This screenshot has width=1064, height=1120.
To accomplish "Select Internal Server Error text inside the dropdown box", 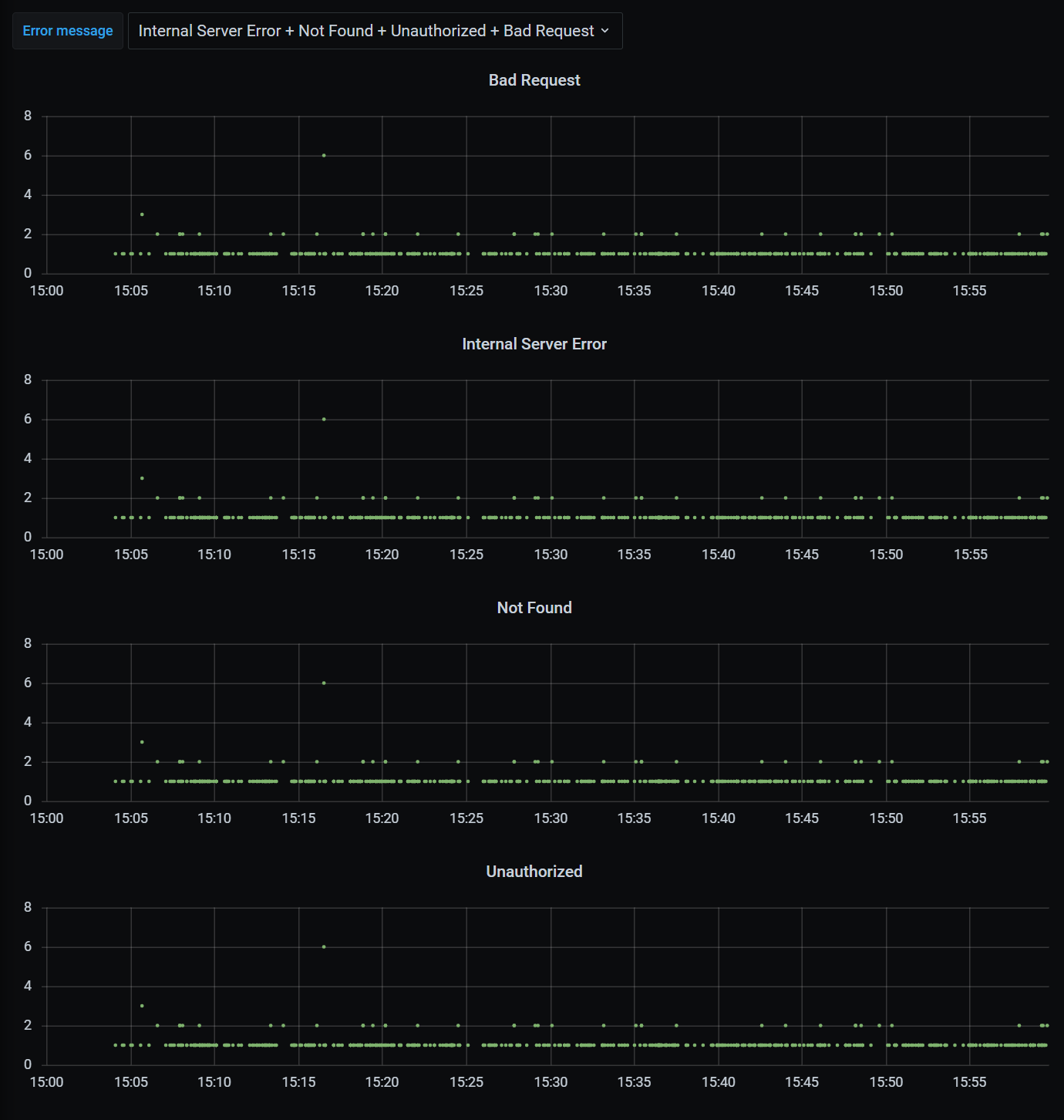I will 210,31.
